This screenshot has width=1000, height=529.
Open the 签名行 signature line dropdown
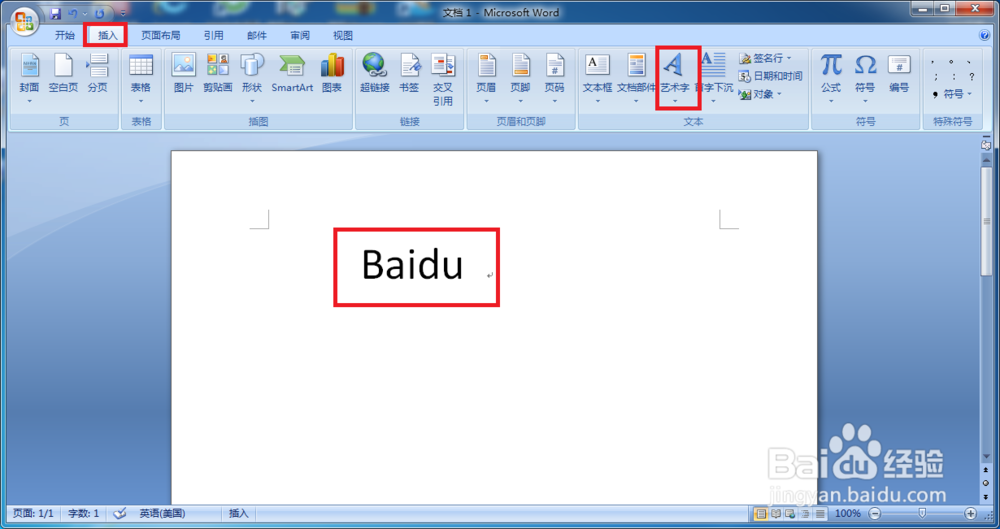coord(766,58)
